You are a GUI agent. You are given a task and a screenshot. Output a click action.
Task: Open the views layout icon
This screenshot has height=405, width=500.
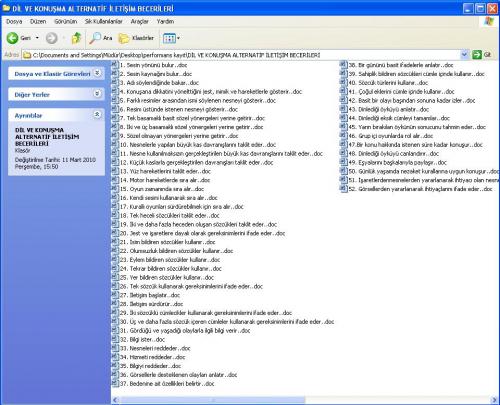click(169, 38)
